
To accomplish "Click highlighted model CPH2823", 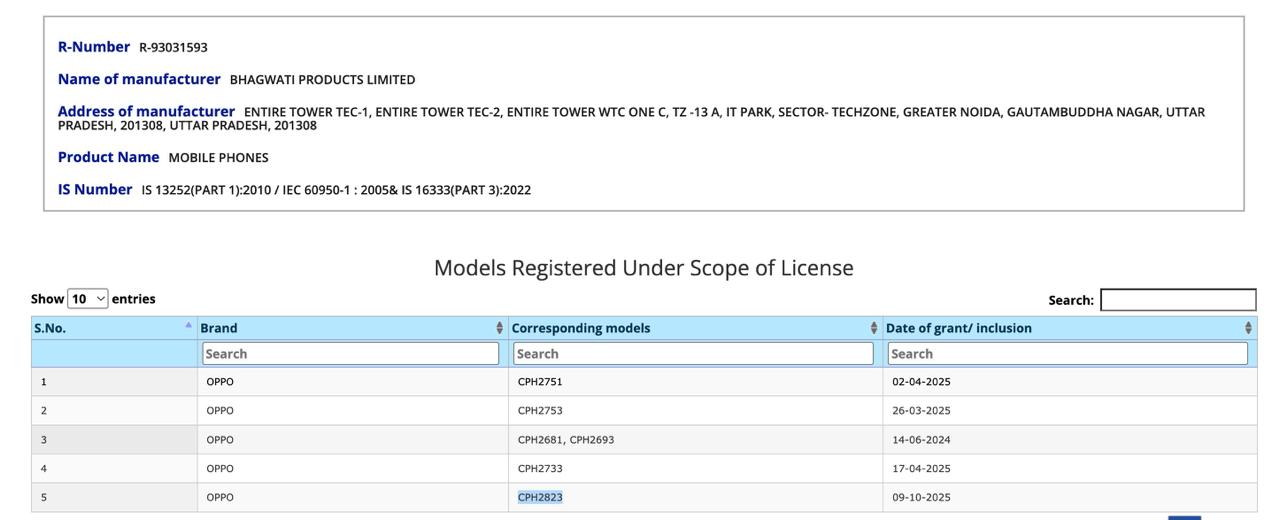I will point(540,498).
